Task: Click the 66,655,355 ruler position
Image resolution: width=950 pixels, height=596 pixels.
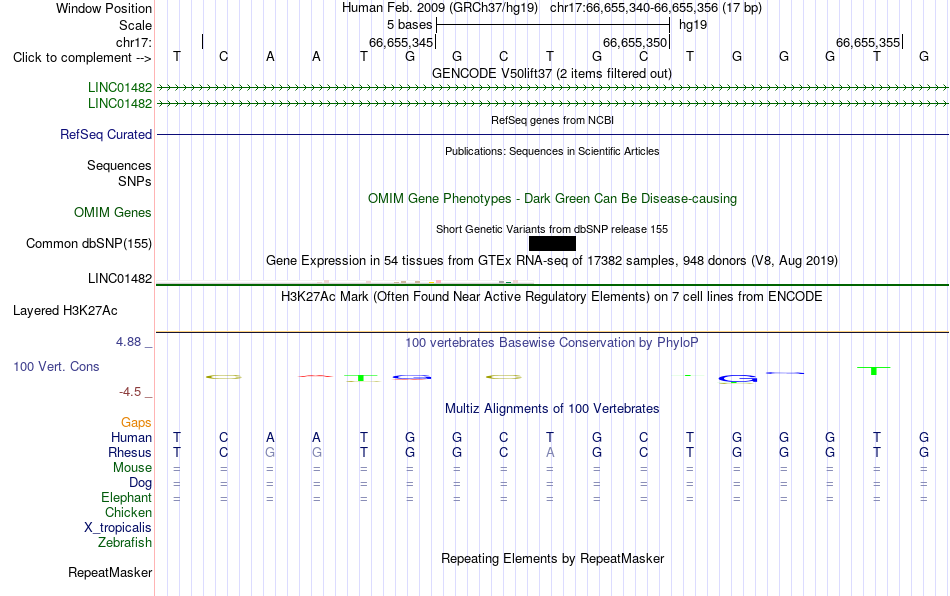Action: (868, 42)
